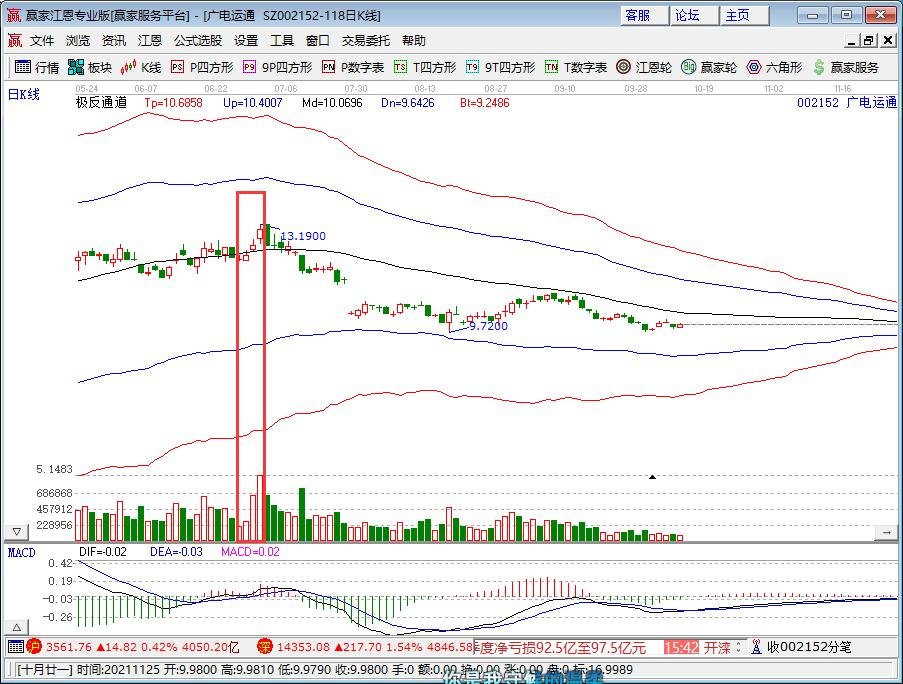
Task: Collapse the volume panel with triangle arrow
Action: pyautogui.click(x=15, y=530)
